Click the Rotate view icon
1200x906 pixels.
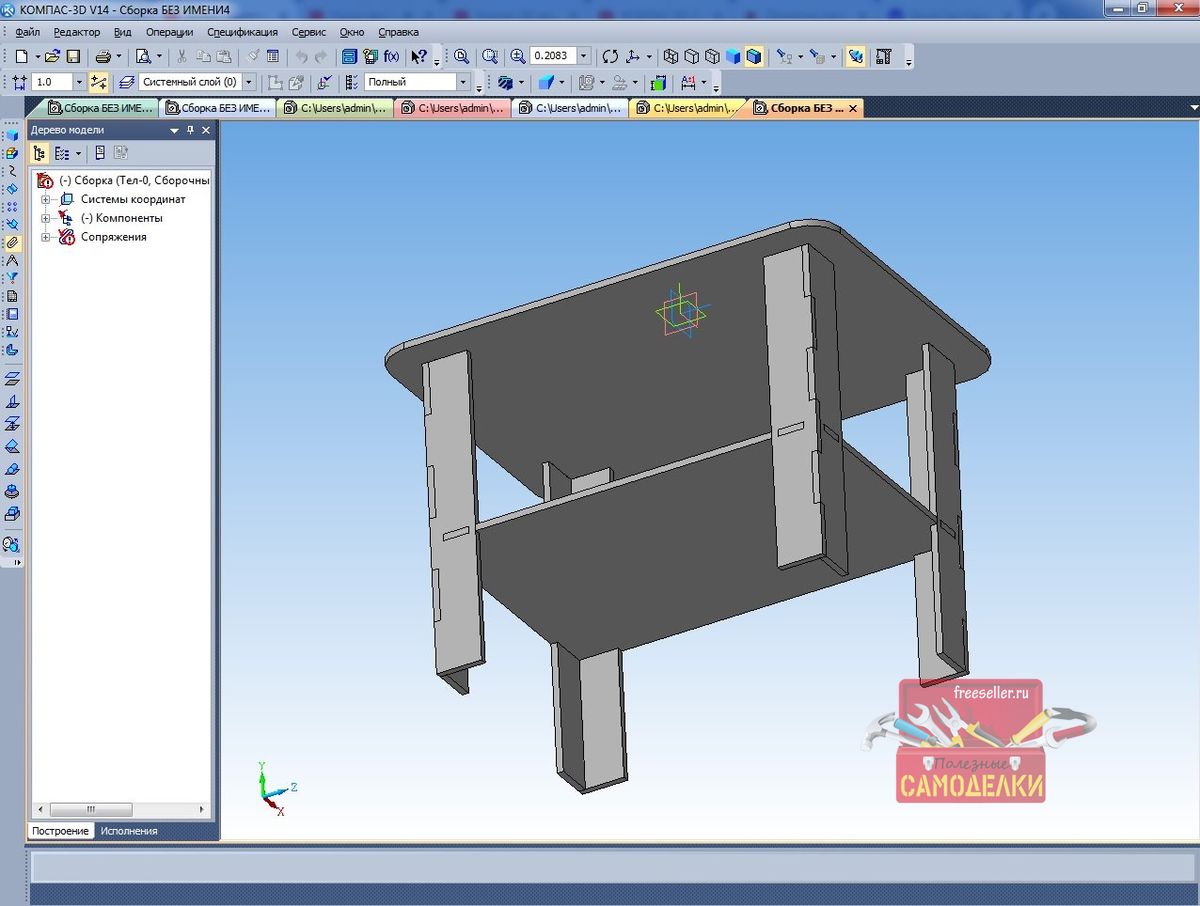[610, 57]
